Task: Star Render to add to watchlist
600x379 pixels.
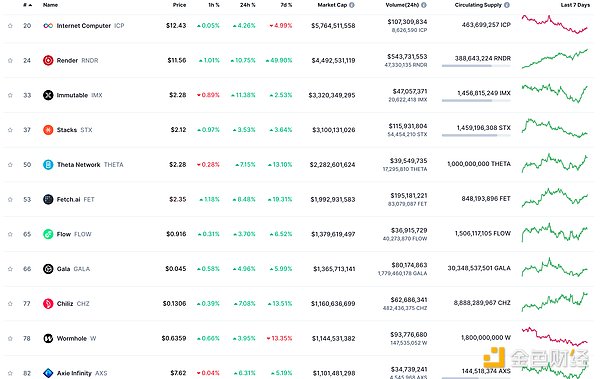Action: (x=10, y=60)
